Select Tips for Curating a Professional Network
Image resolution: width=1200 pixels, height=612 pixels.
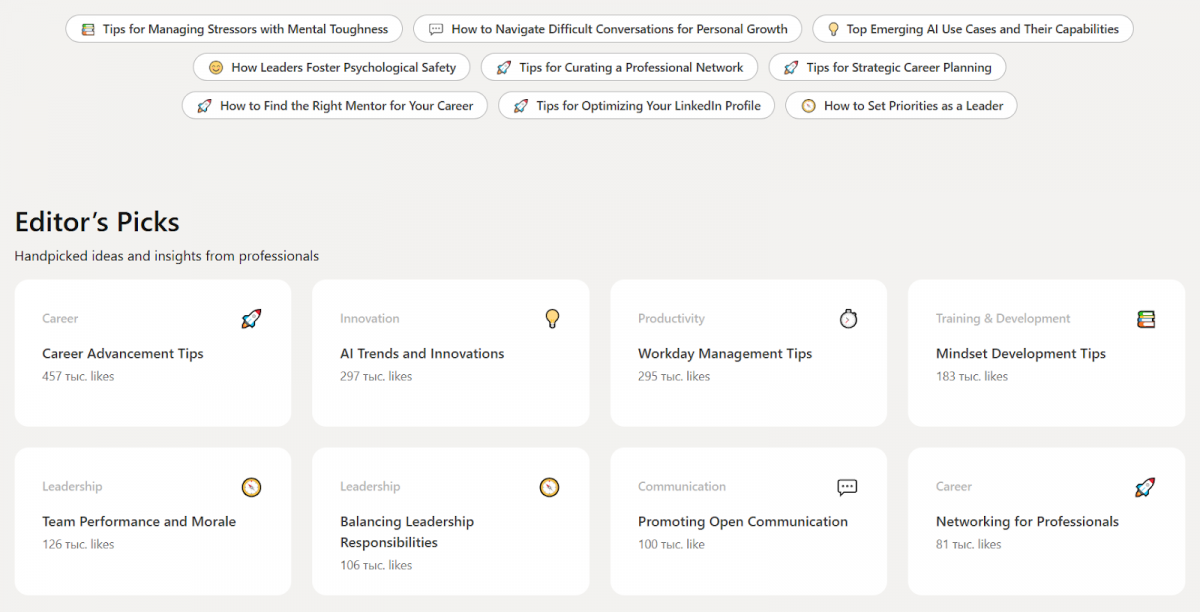click(x=619, y=67)
